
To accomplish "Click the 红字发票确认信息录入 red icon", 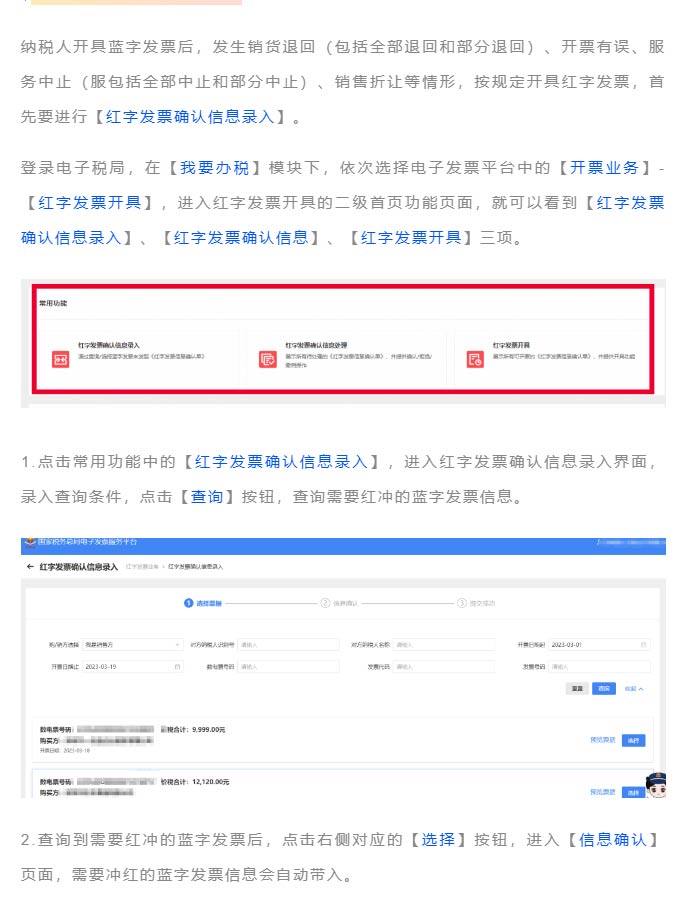I will point(60,359).
